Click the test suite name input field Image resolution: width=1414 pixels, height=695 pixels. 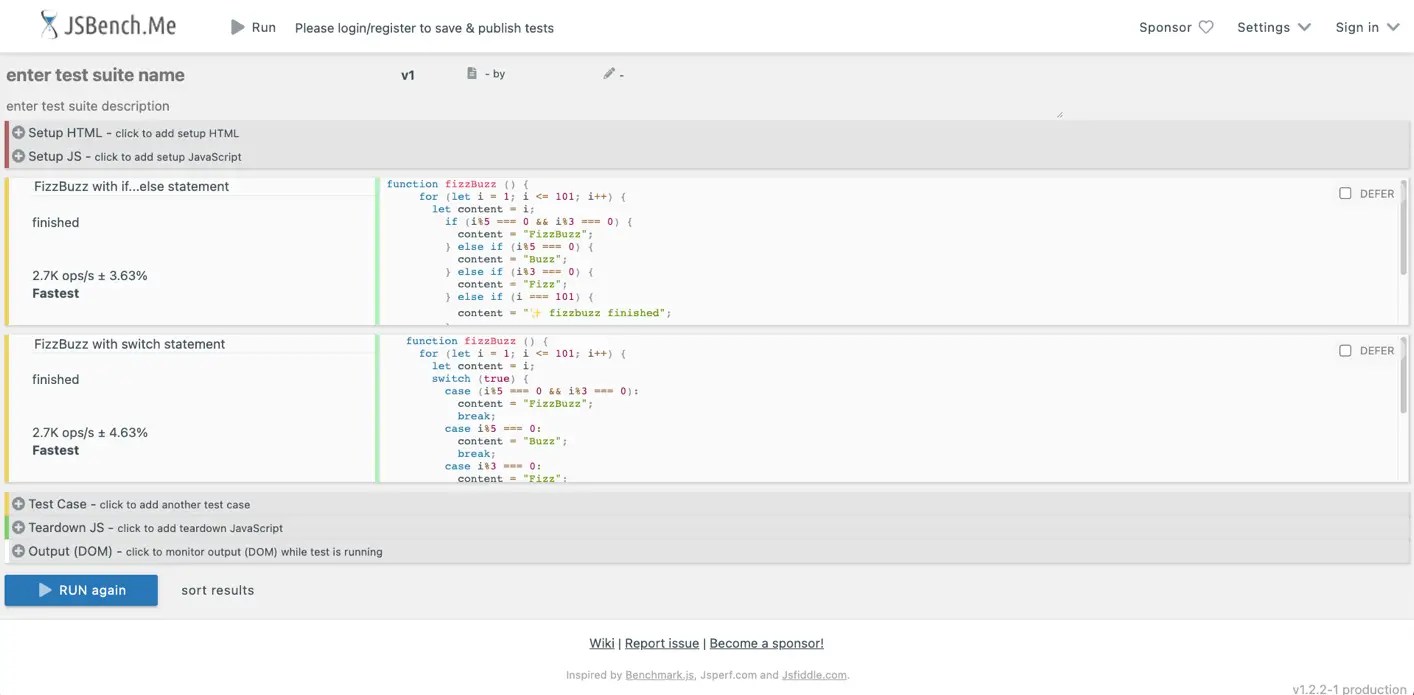pyautogui.click(x=95, y=75)
